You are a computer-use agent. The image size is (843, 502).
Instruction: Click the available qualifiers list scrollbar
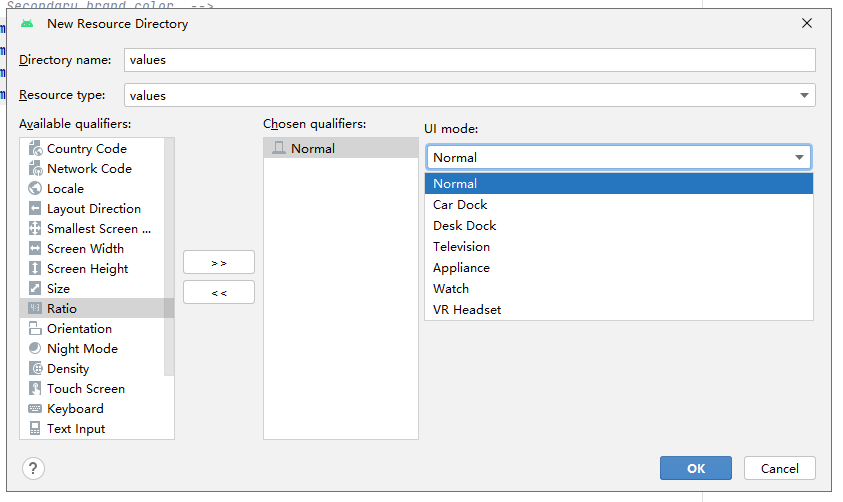[169, 257]
